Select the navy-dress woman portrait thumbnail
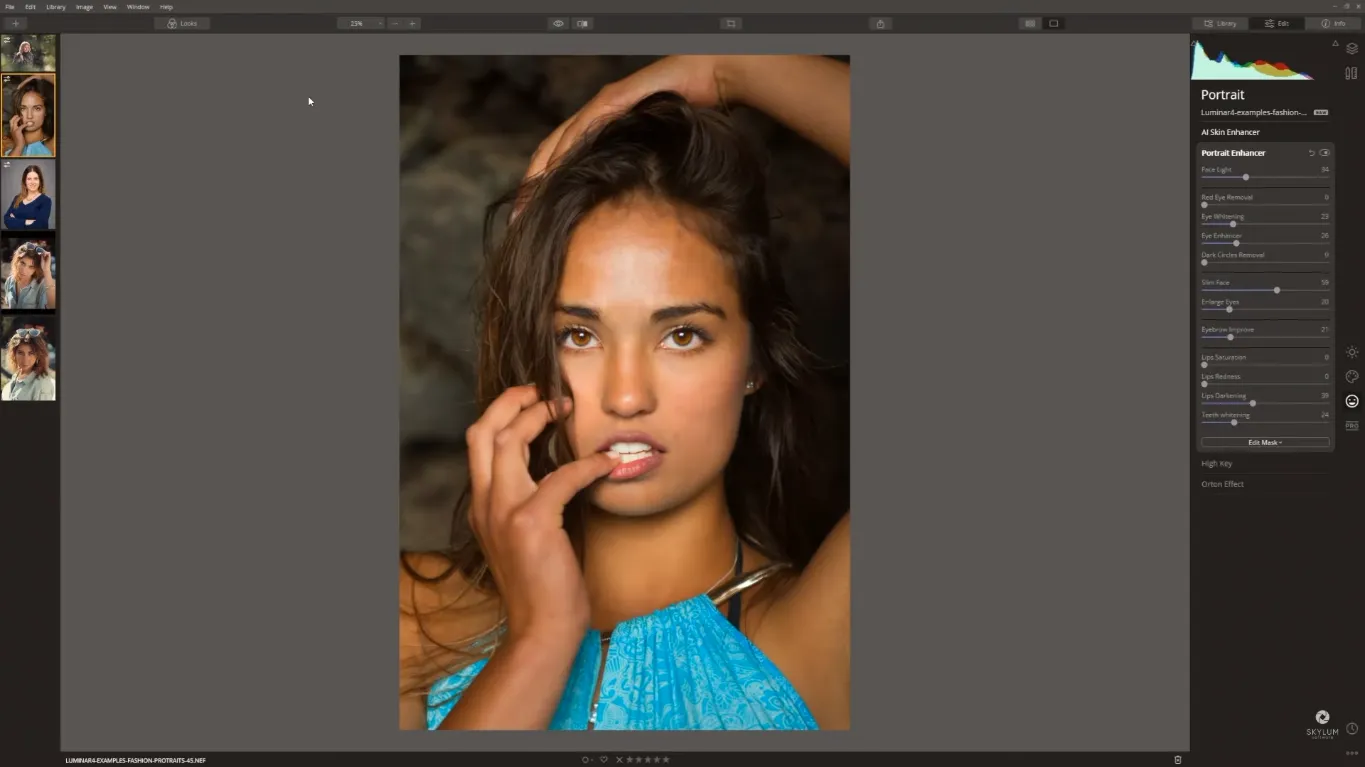 (28, 196)
